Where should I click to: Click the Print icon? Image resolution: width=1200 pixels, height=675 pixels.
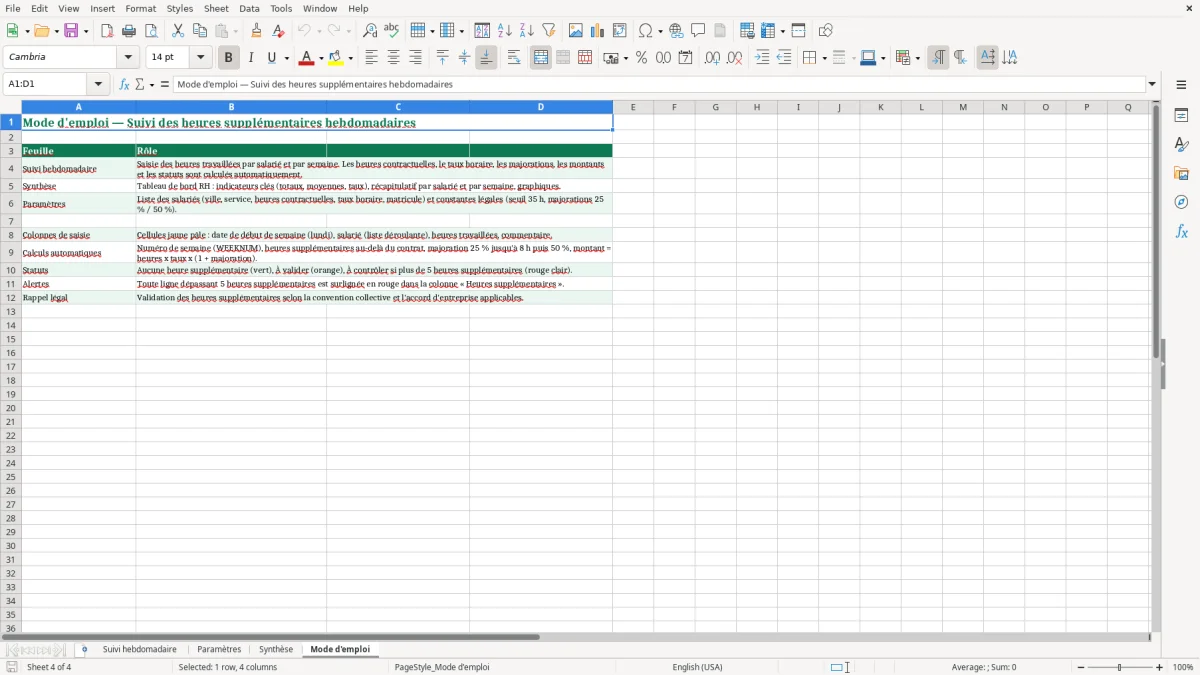(129, 31)
